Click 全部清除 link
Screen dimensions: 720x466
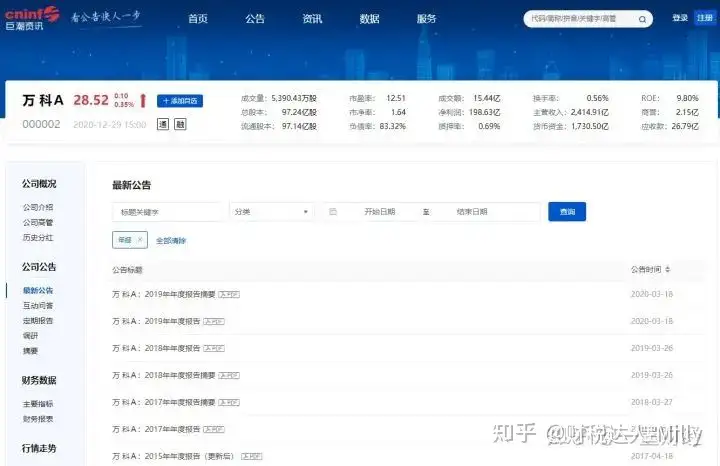171,241
